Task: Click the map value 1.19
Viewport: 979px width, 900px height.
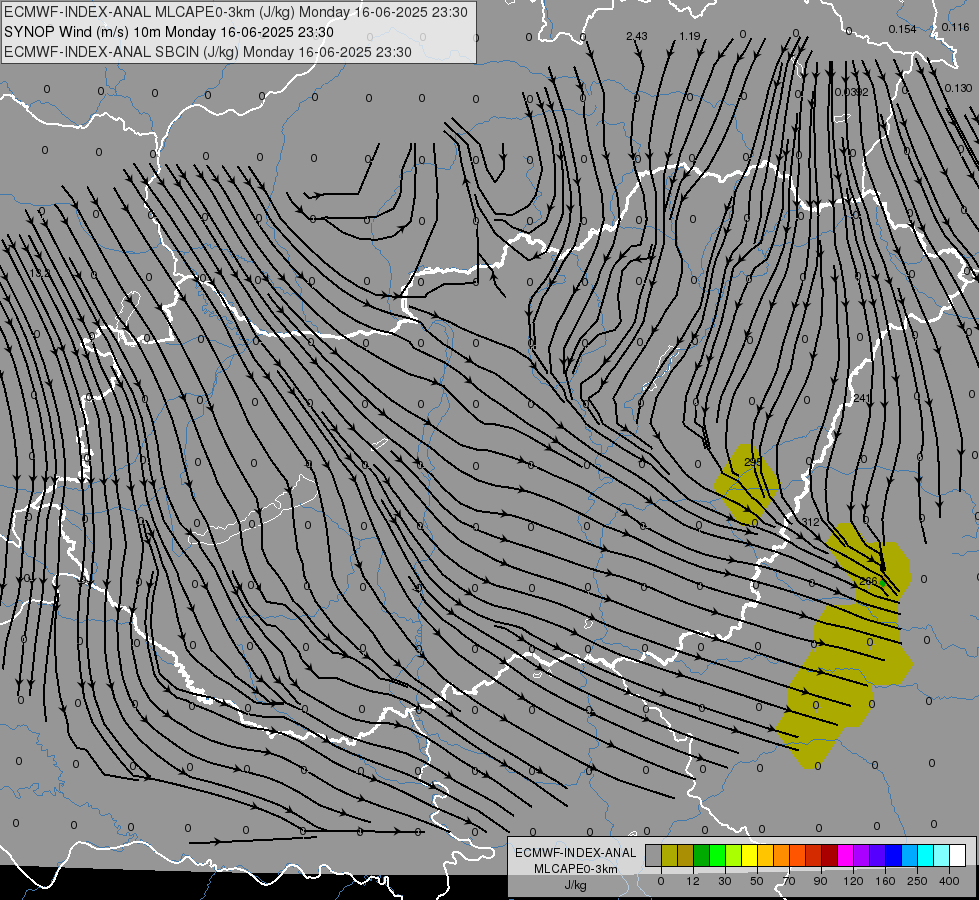Action: [690, 36]
